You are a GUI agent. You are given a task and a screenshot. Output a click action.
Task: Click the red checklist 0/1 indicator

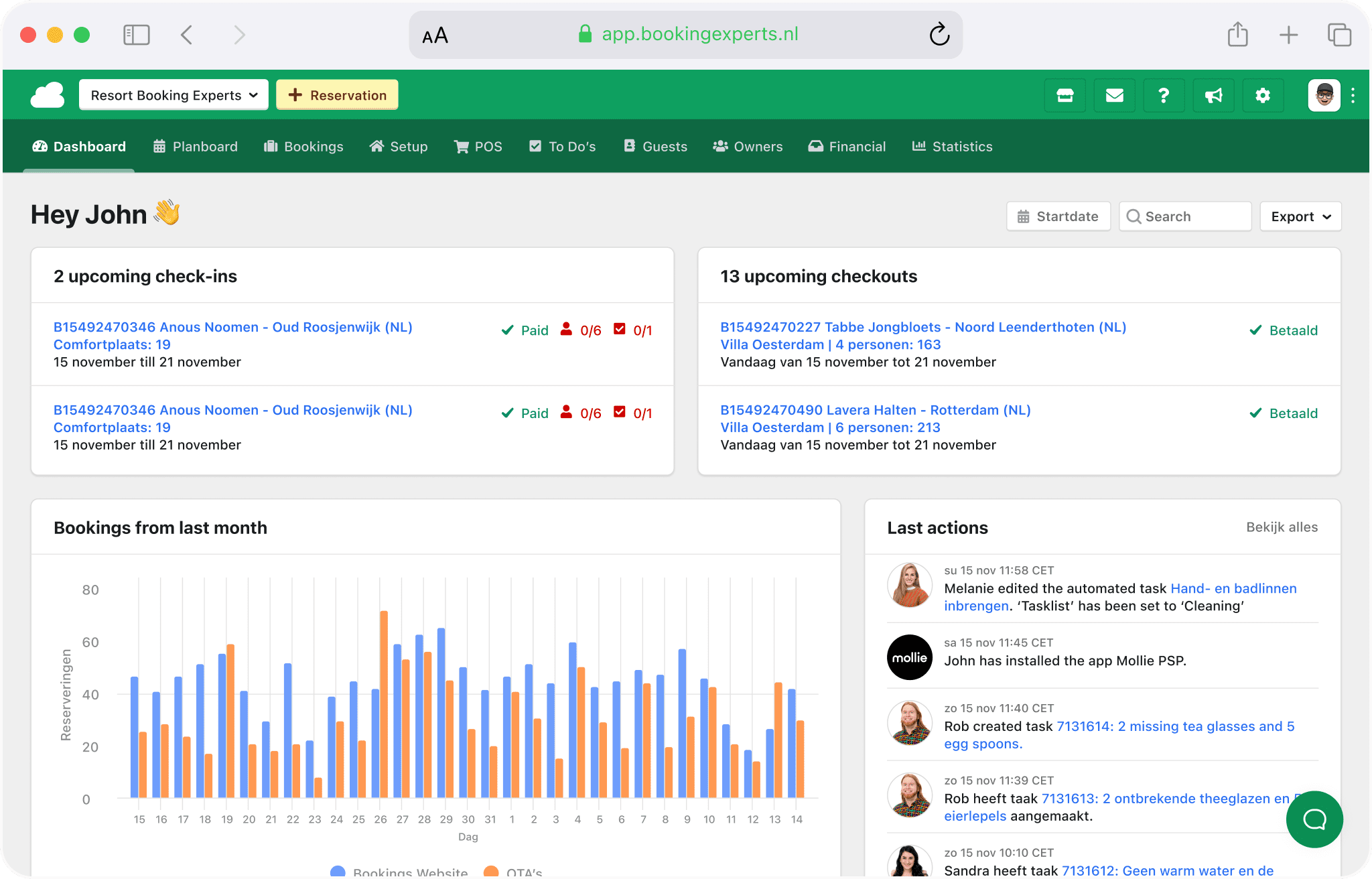coord(633,330)
